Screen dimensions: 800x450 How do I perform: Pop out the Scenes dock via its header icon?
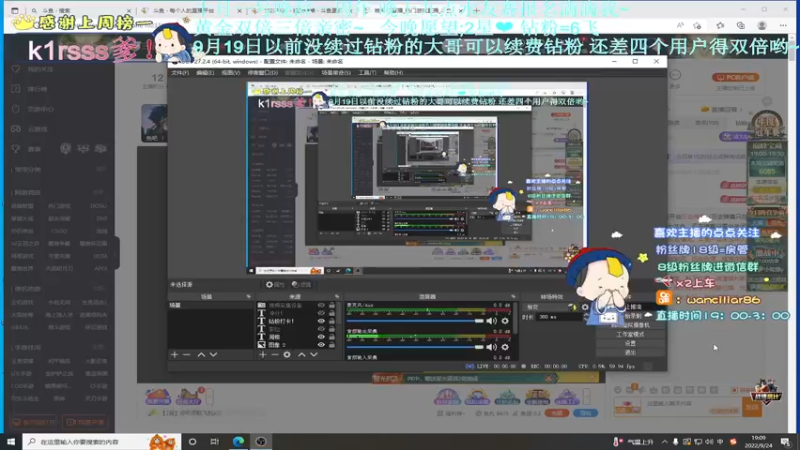pyautogui.click(x=248, y=296)
